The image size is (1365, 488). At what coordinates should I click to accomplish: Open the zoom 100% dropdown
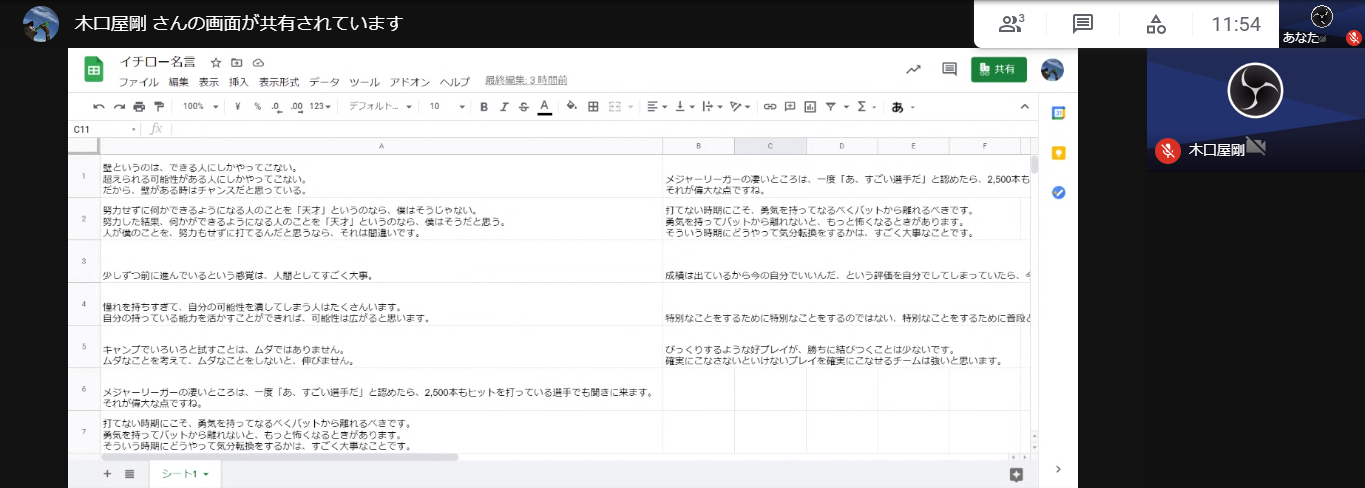click(200, 106)
